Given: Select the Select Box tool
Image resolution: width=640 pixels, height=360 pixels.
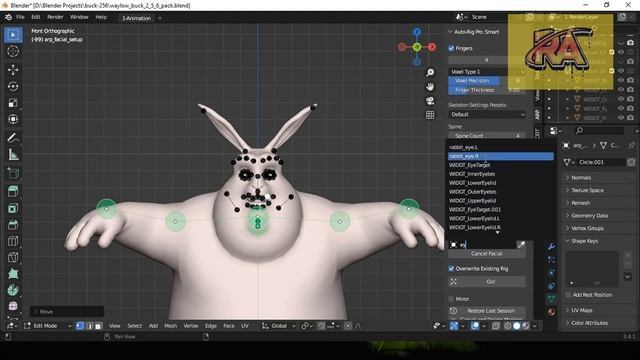Looking at the screenshot, I should [x=13, y=35].
